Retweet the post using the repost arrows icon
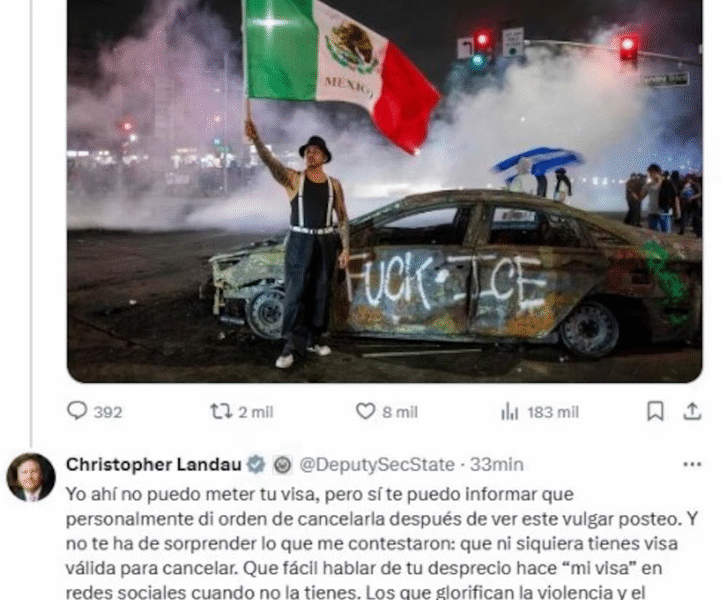The height and width of the screenshot is (600, 722). pyautogui.click(x=221, y=411)
